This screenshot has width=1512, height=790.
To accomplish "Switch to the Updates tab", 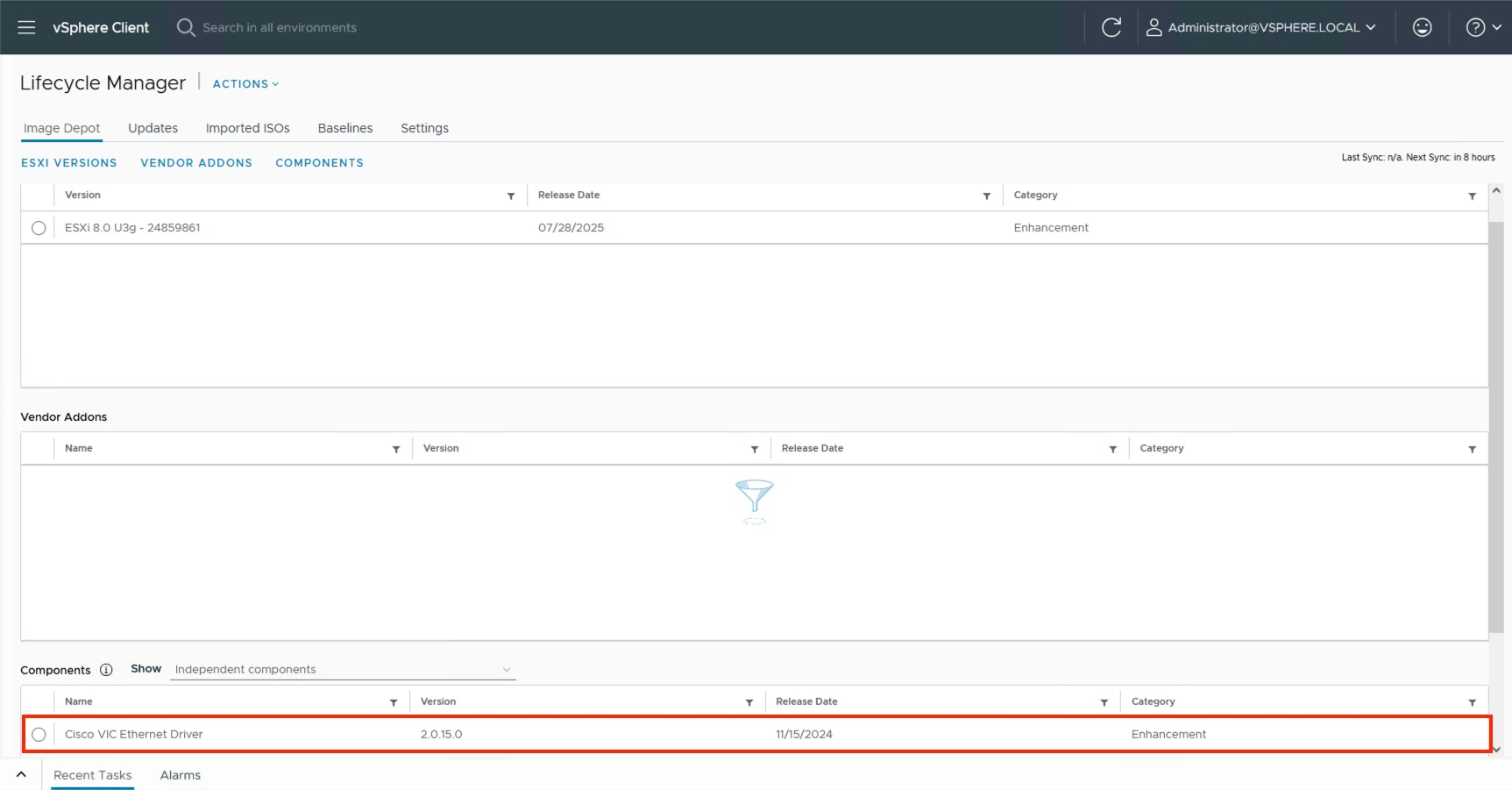I will [x=153, y=128].
